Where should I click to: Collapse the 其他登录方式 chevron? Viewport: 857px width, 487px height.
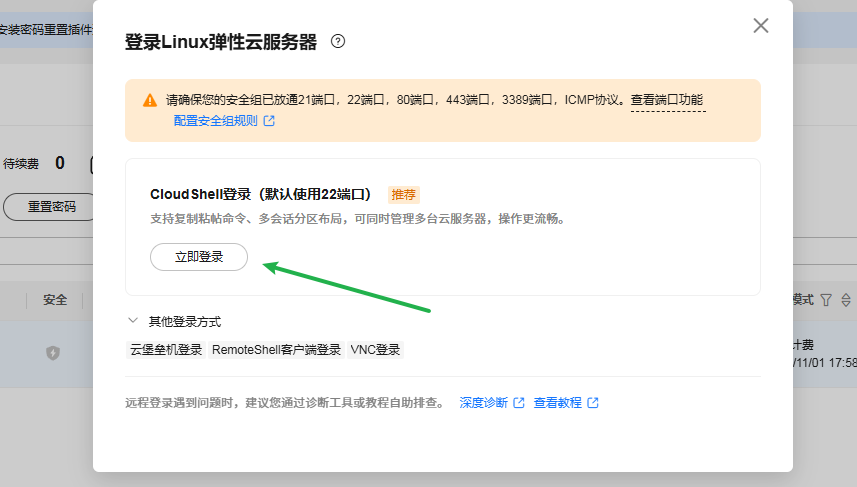pos(133,321)
